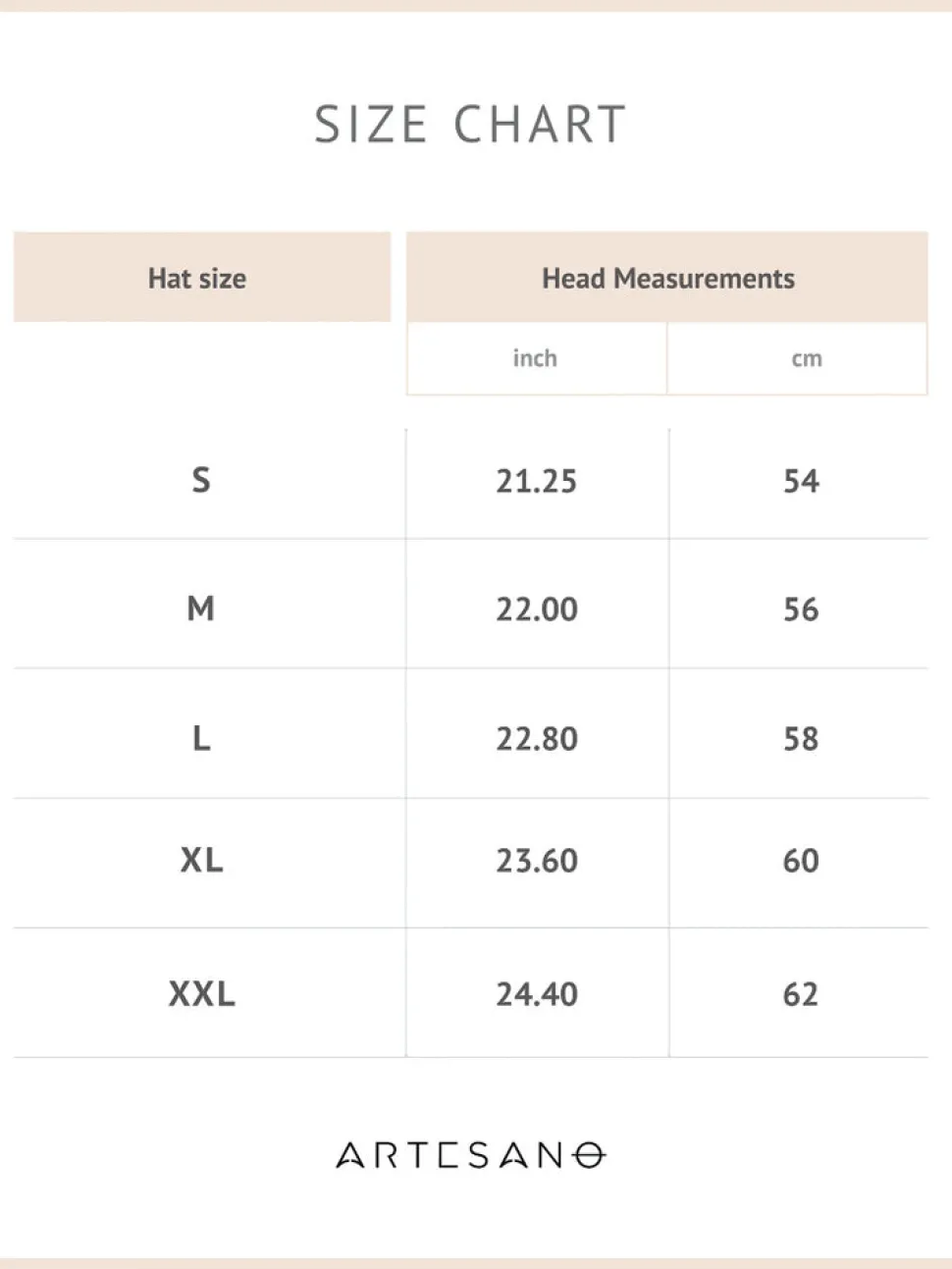952x1269 pixels.
Task: Click the S hat size row
Action: pos(471,481)
